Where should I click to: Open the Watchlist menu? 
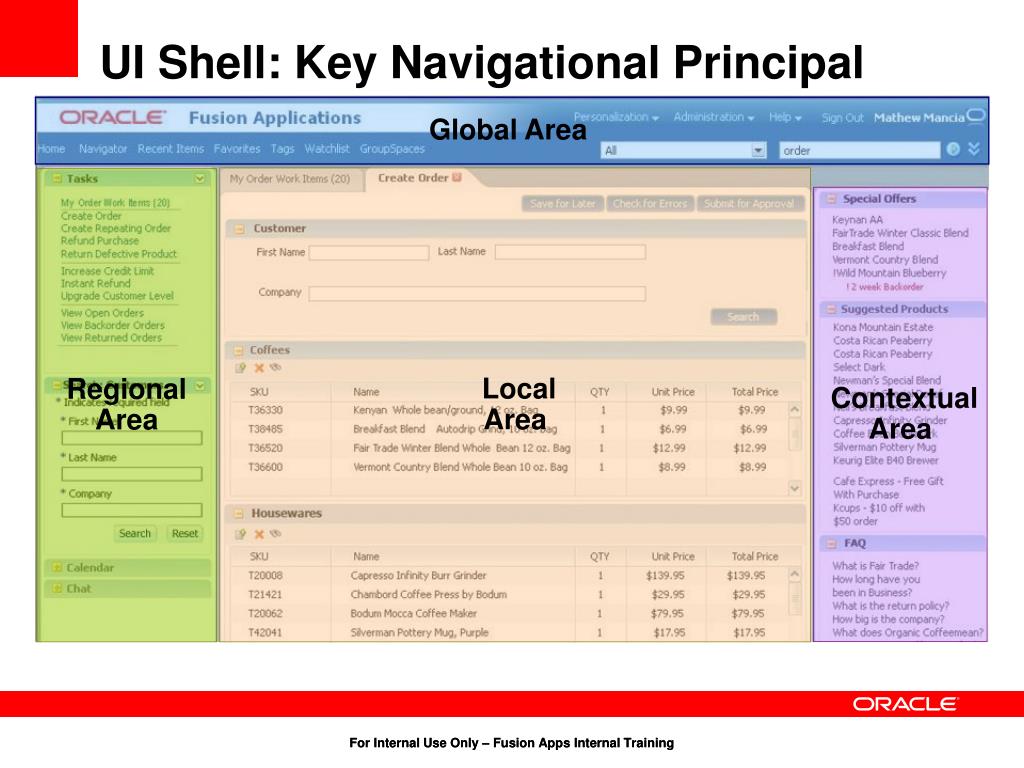[x=327, y=149]
